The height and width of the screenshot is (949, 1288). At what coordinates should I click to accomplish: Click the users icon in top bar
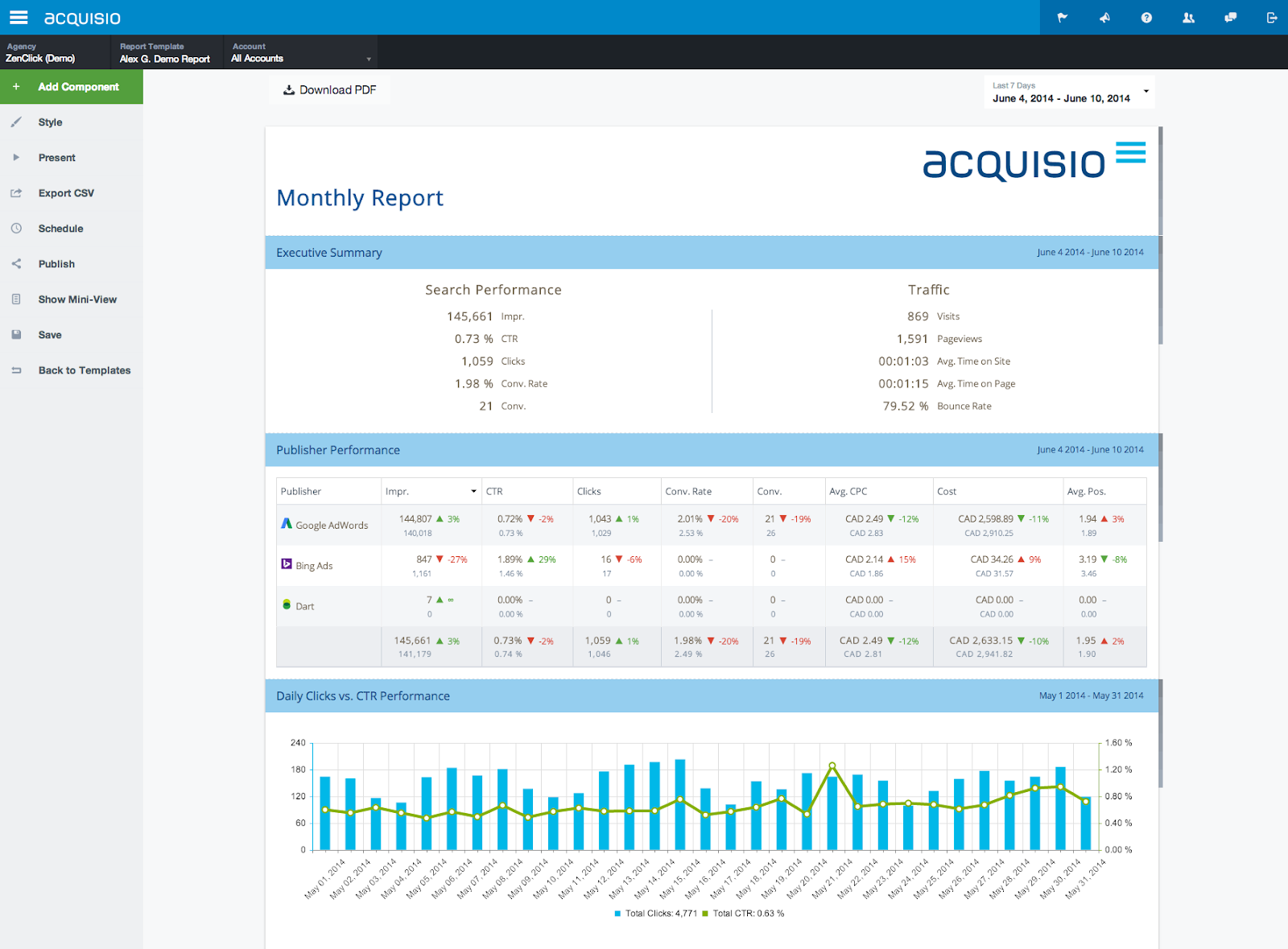click(x=1188, y=18)
